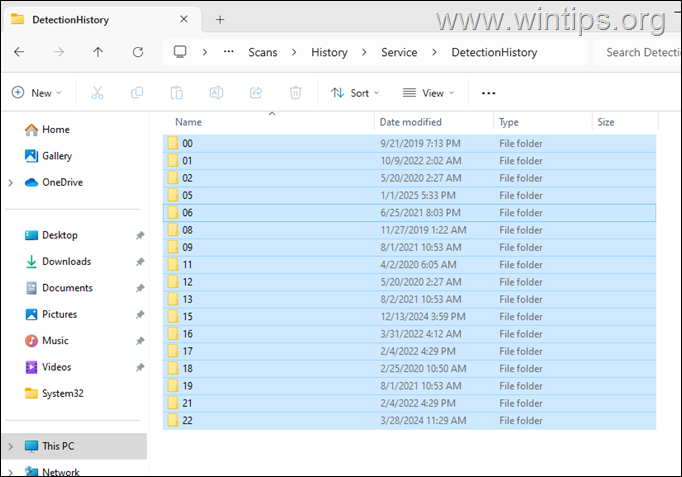
Task: Sort by Date modified column header
Action: click(411, 122)
